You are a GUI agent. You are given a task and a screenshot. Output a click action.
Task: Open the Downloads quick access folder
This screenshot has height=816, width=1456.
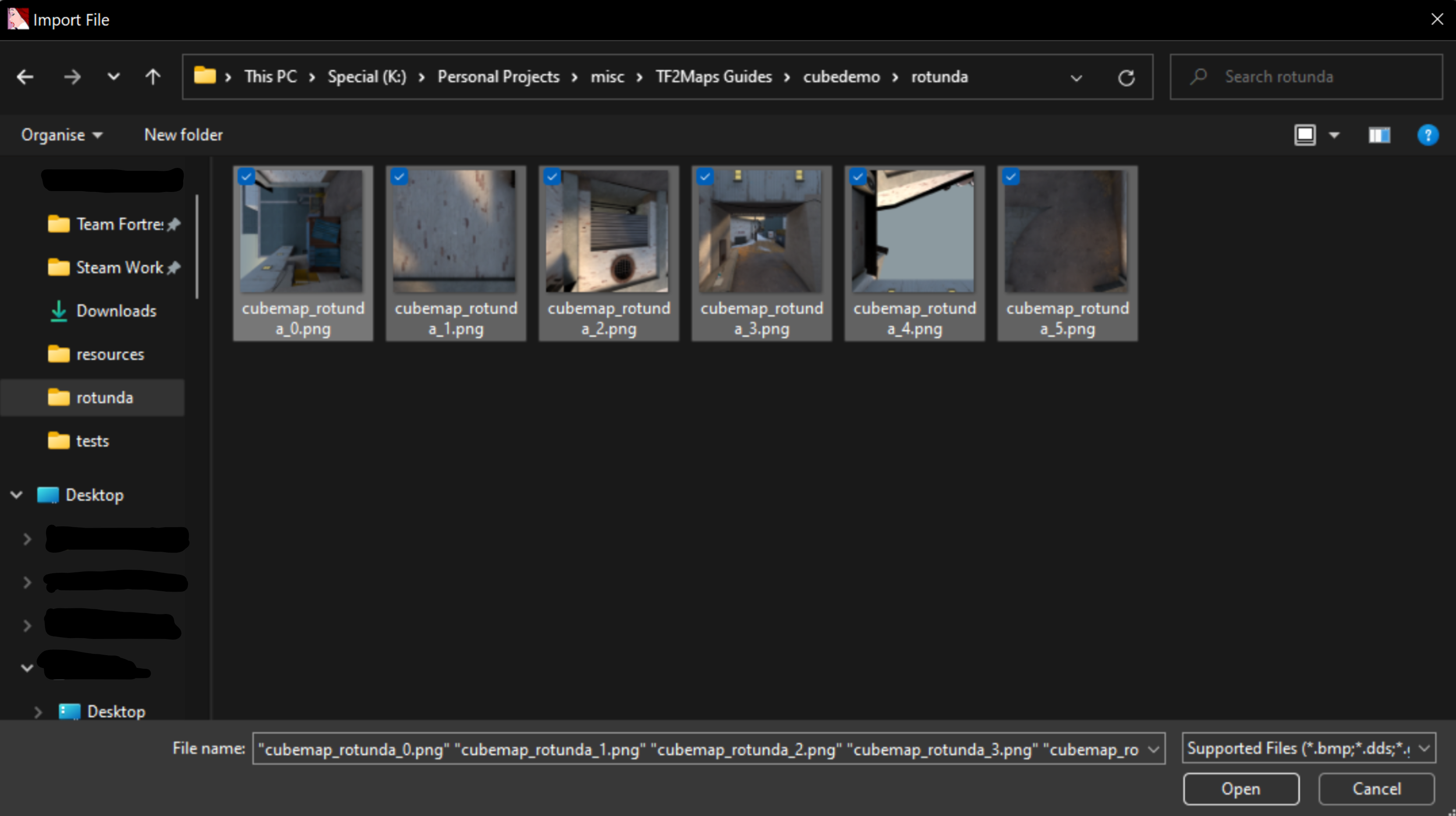(x=116, y=310)
